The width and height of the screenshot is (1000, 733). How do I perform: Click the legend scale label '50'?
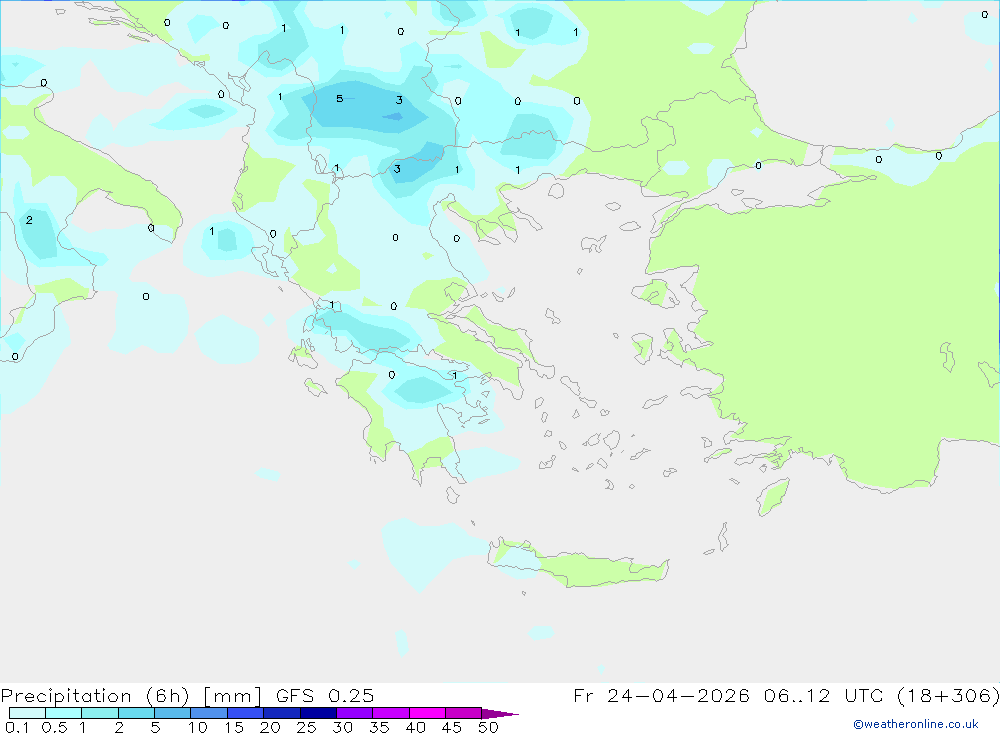click(x=488, y=727)
